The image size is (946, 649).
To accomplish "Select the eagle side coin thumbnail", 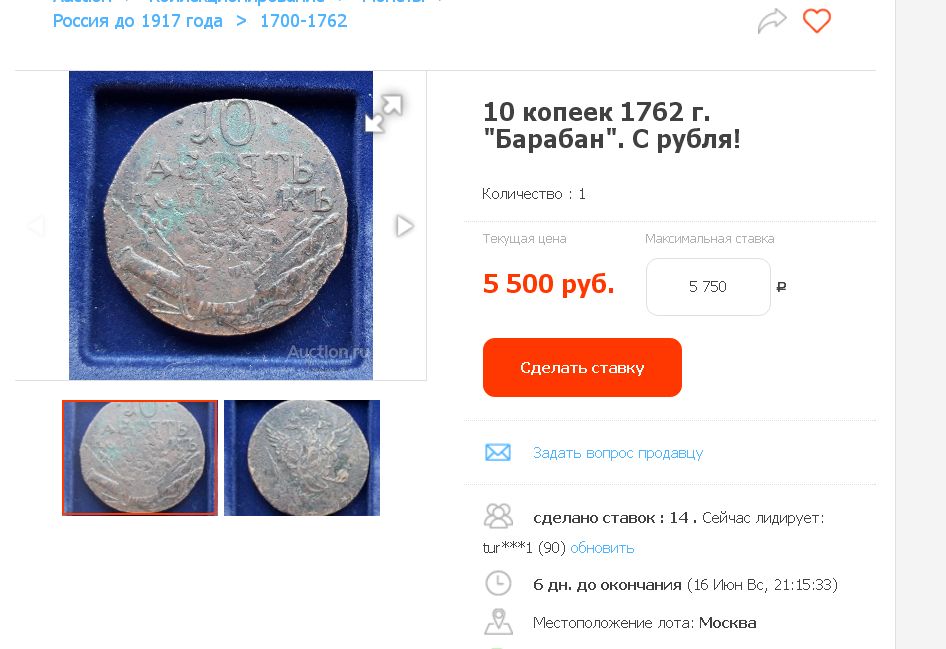I will pyautogui.click(x=302, y=458).
